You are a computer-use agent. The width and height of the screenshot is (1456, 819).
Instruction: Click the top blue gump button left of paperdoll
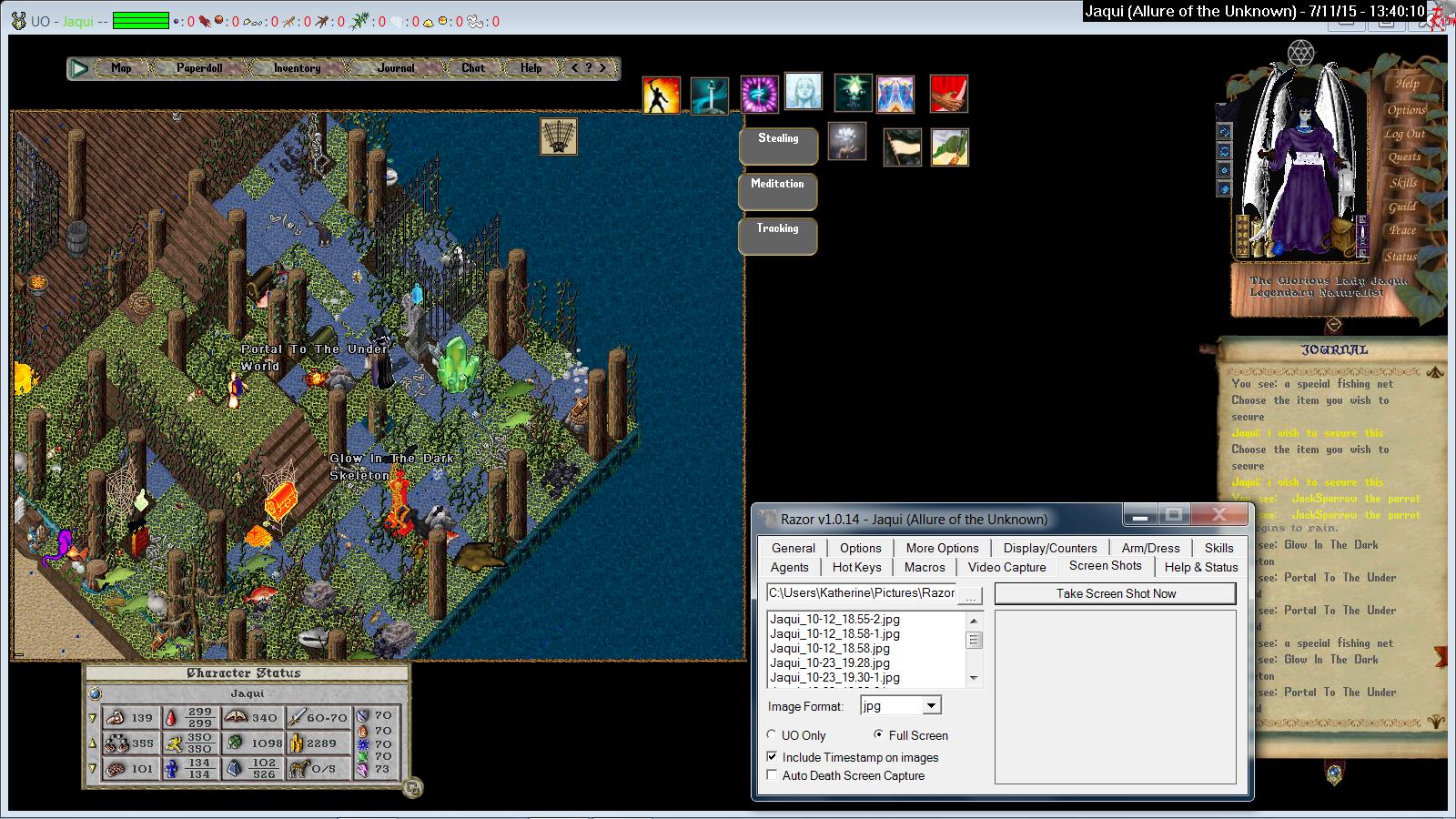pyautogui.click(x=1224, y=132)
